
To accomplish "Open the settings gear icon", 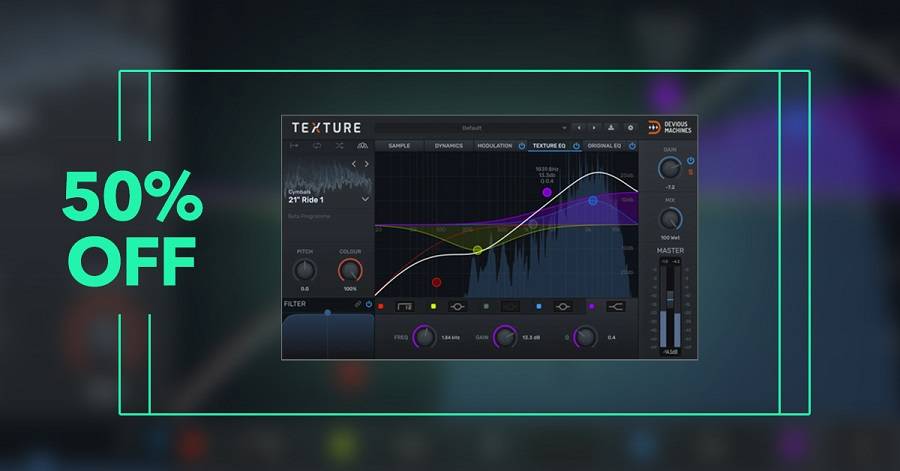I will (x=630, y=128).
